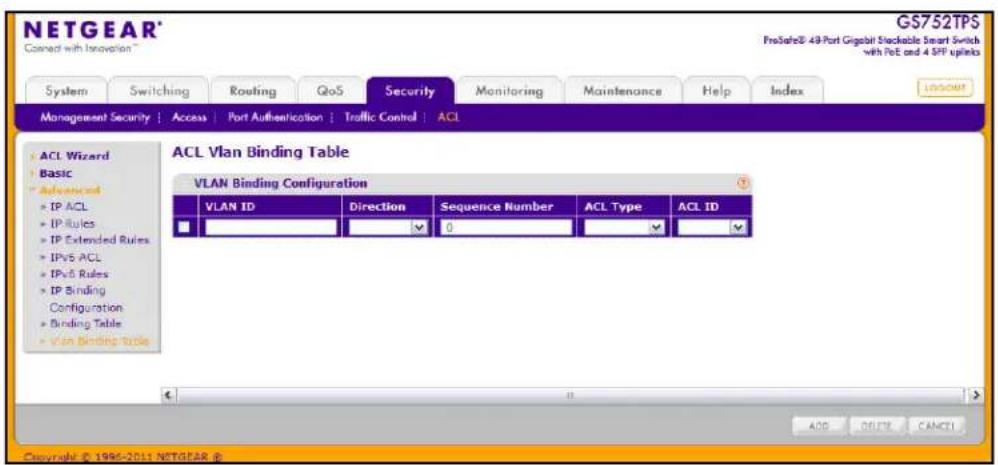This screenshot has width=998, height=465.
Task: Switch to the QoS tab
Action: pos(330,91)
